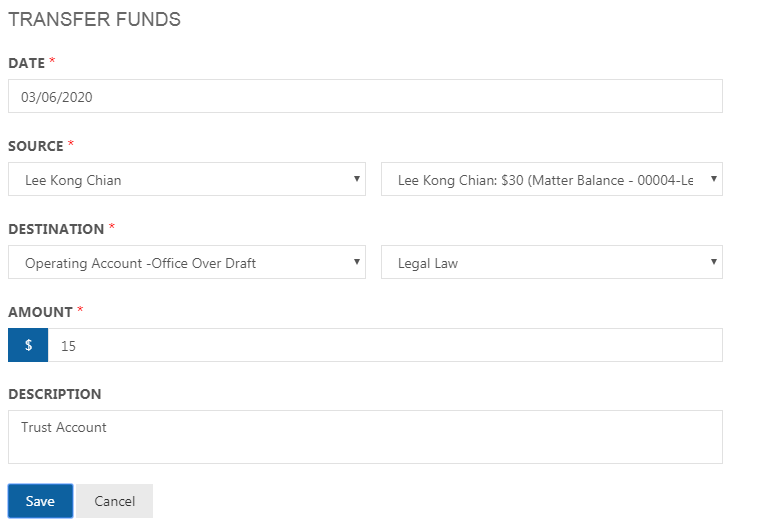The image size is (773, 528).
Task: Expand the arrow of the Legal Law dropdown
Action: (x=713, y=262)
